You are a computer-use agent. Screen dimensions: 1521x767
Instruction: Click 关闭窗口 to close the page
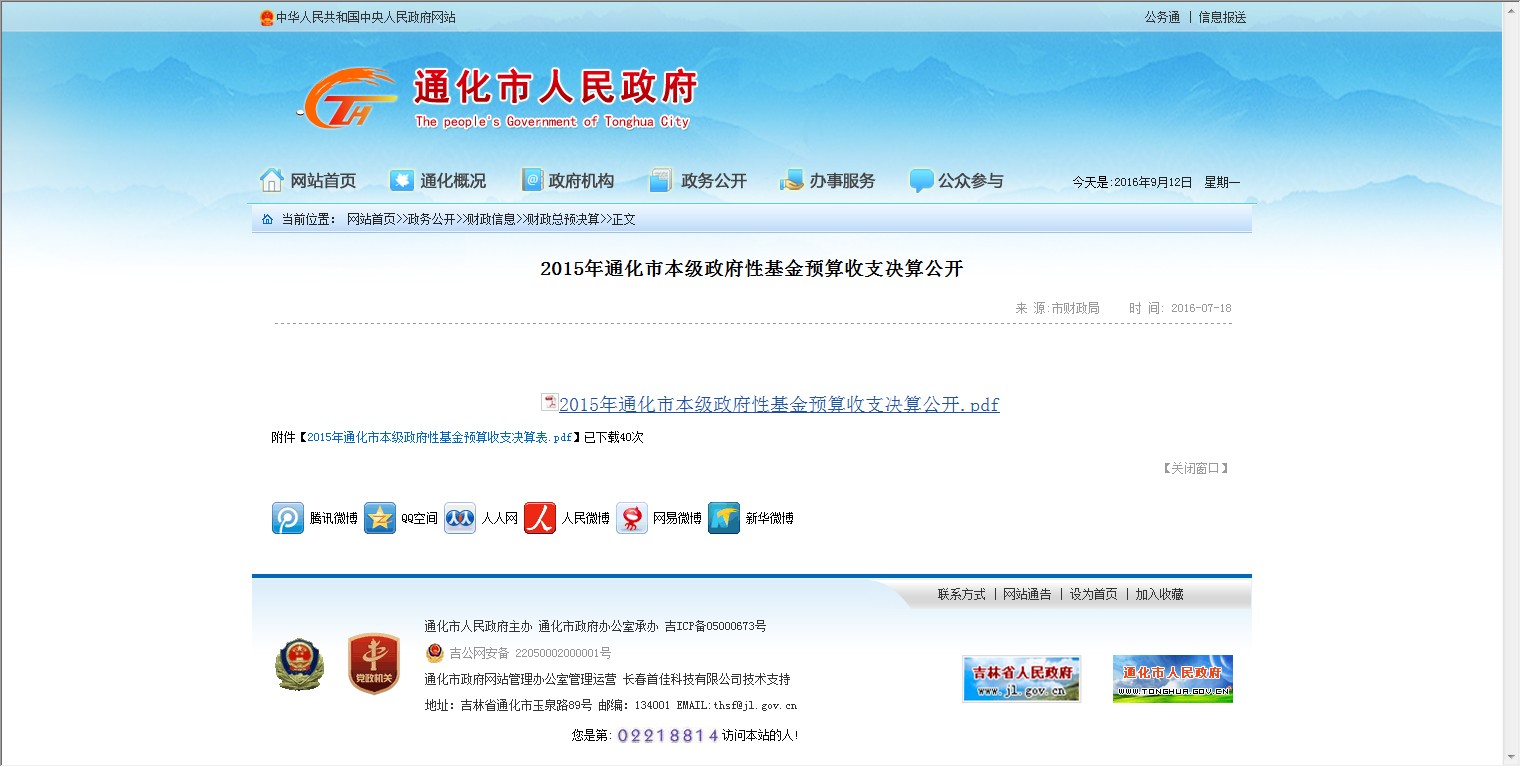point(1195,468)
